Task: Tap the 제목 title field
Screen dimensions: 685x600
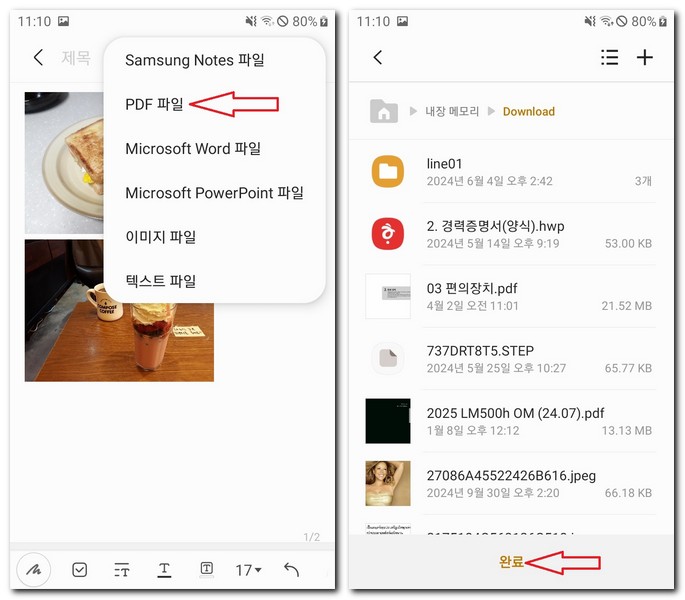Action: coord(76,58)
